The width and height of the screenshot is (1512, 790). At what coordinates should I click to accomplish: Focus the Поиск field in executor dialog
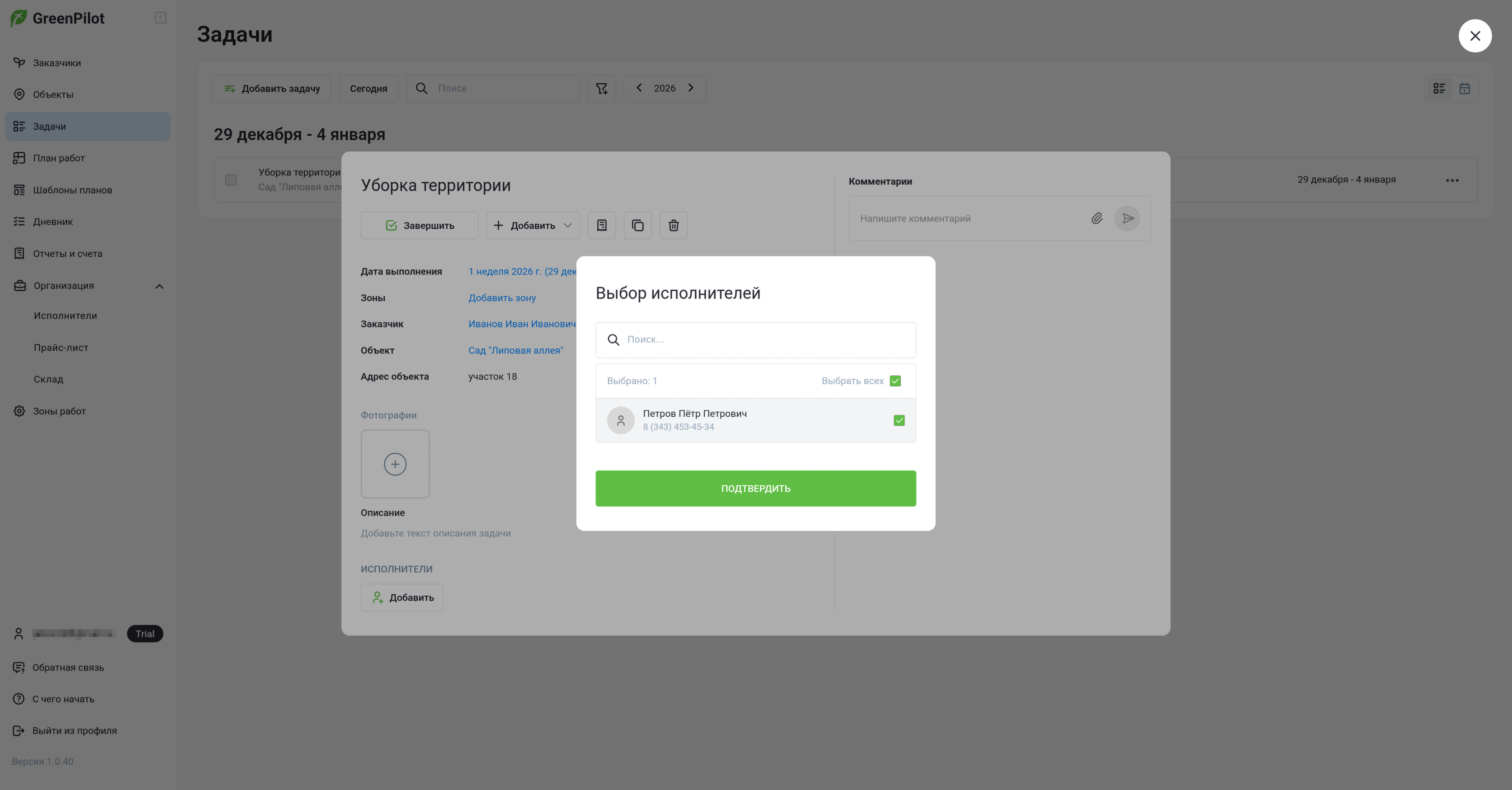[755, 340]
